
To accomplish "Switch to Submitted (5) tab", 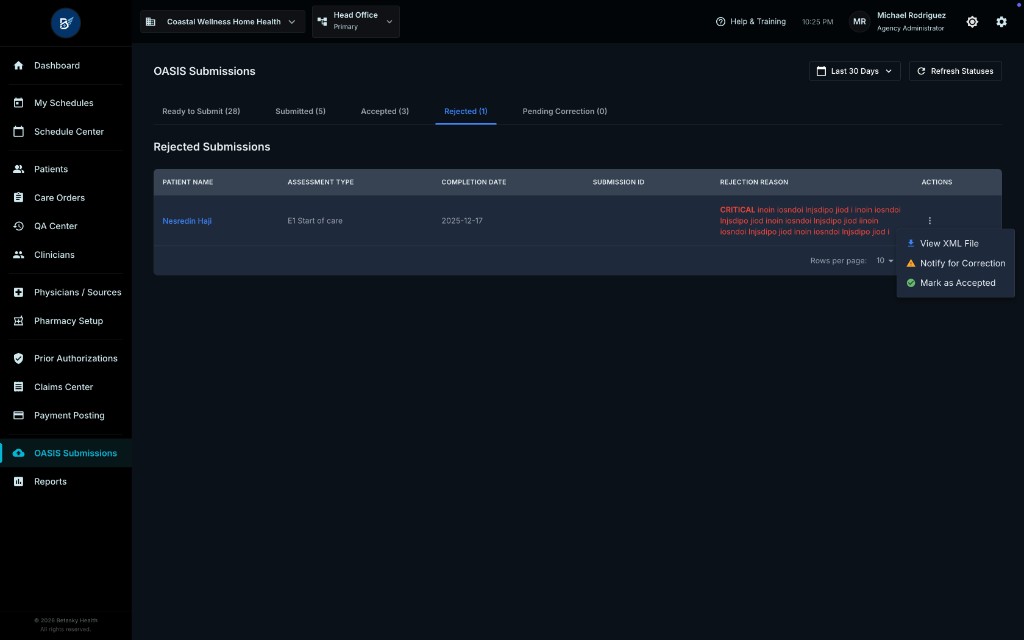I will click(300, 111).
